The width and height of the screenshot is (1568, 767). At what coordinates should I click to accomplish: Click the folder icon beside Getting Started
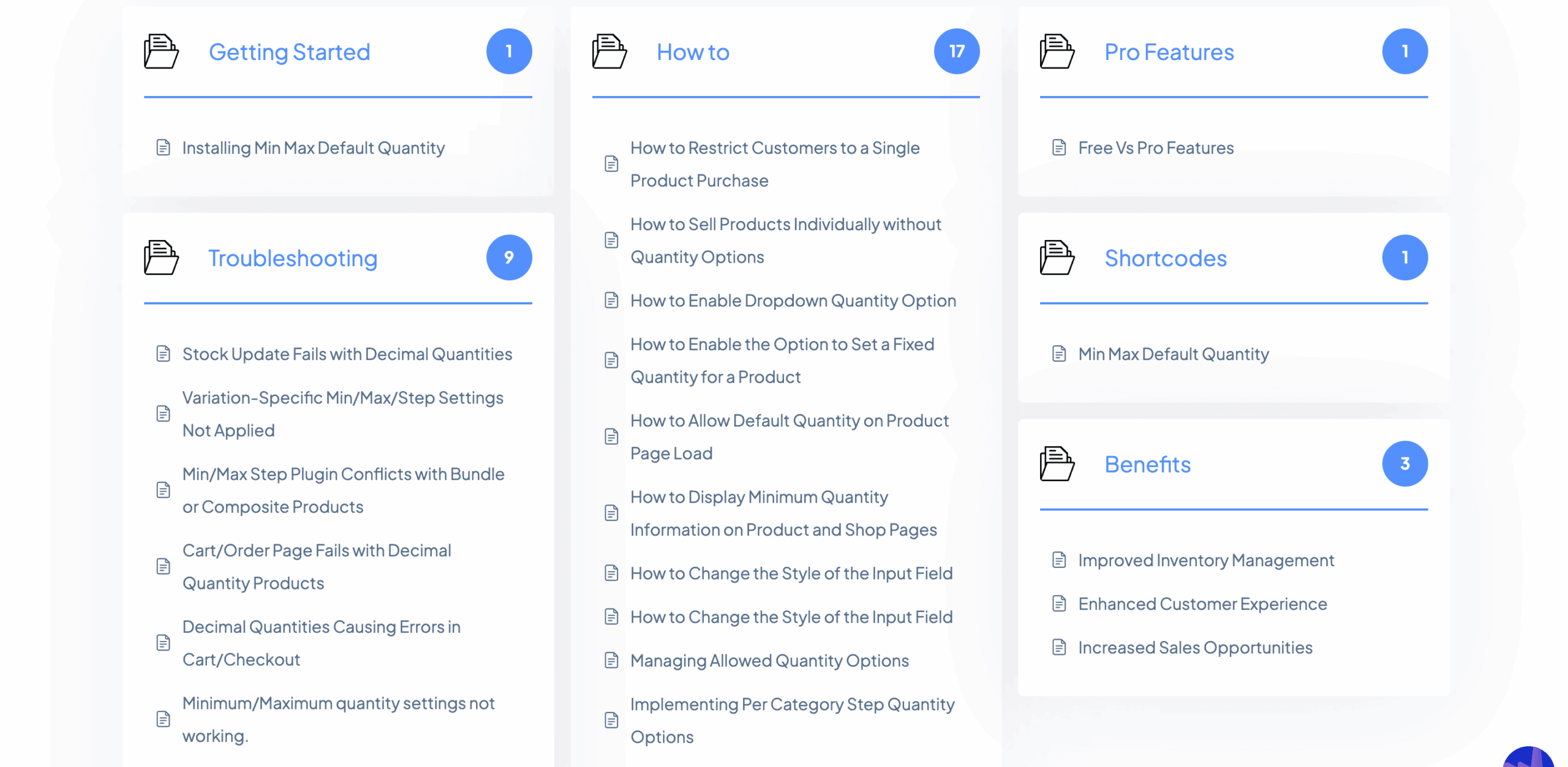[x=161, y=51]
